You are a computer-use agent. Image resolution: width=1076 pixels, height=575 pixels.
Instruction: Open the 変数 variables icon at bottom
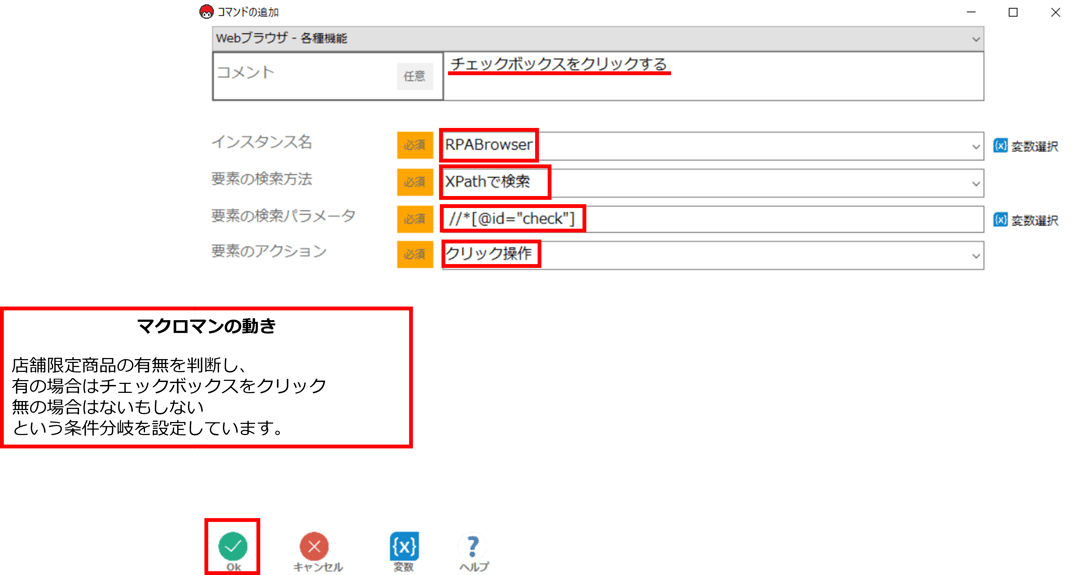point(404,546)
